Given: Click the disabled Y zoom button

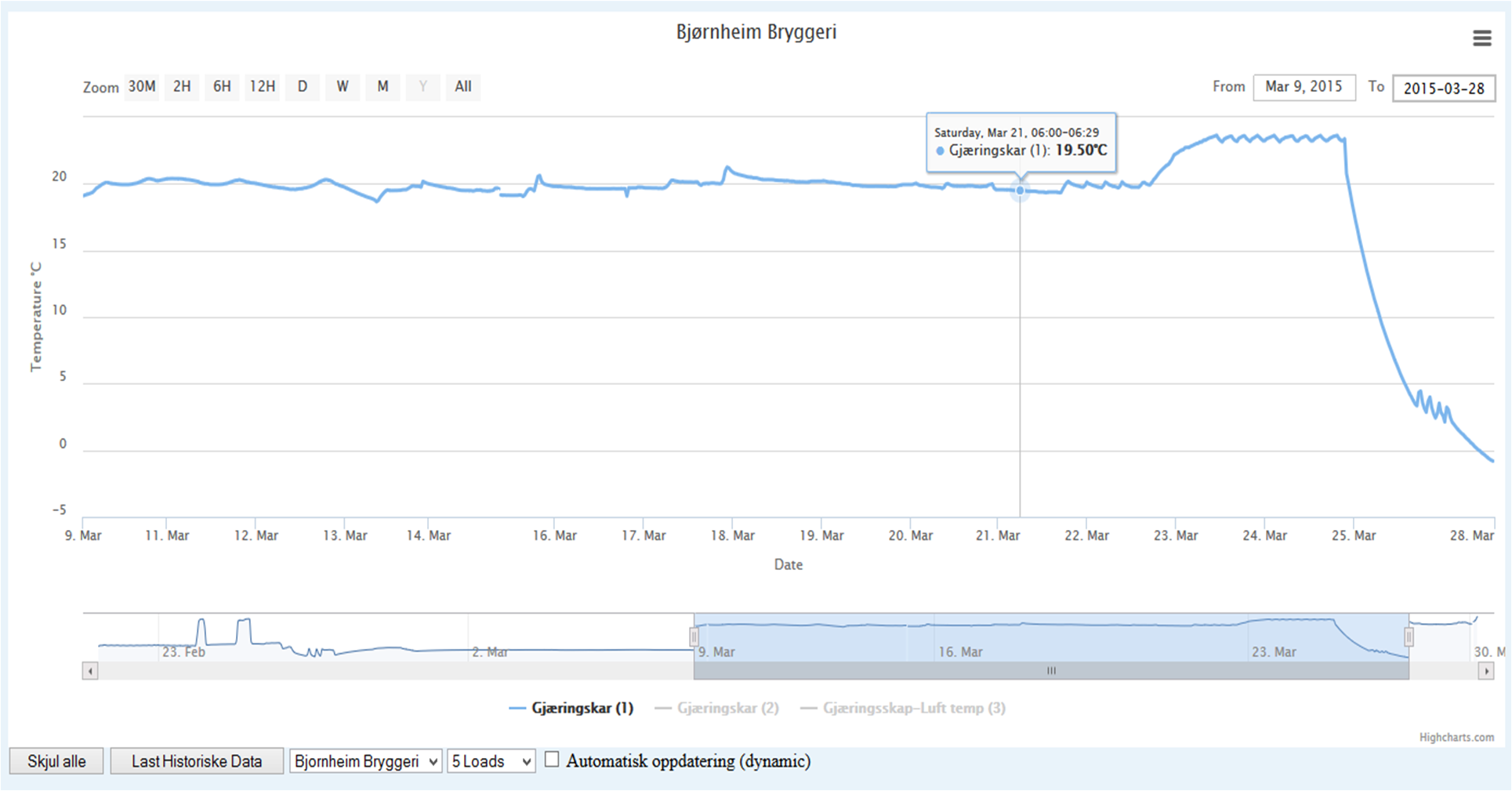Looking at the screenshot, I should (x=423, y=87).
